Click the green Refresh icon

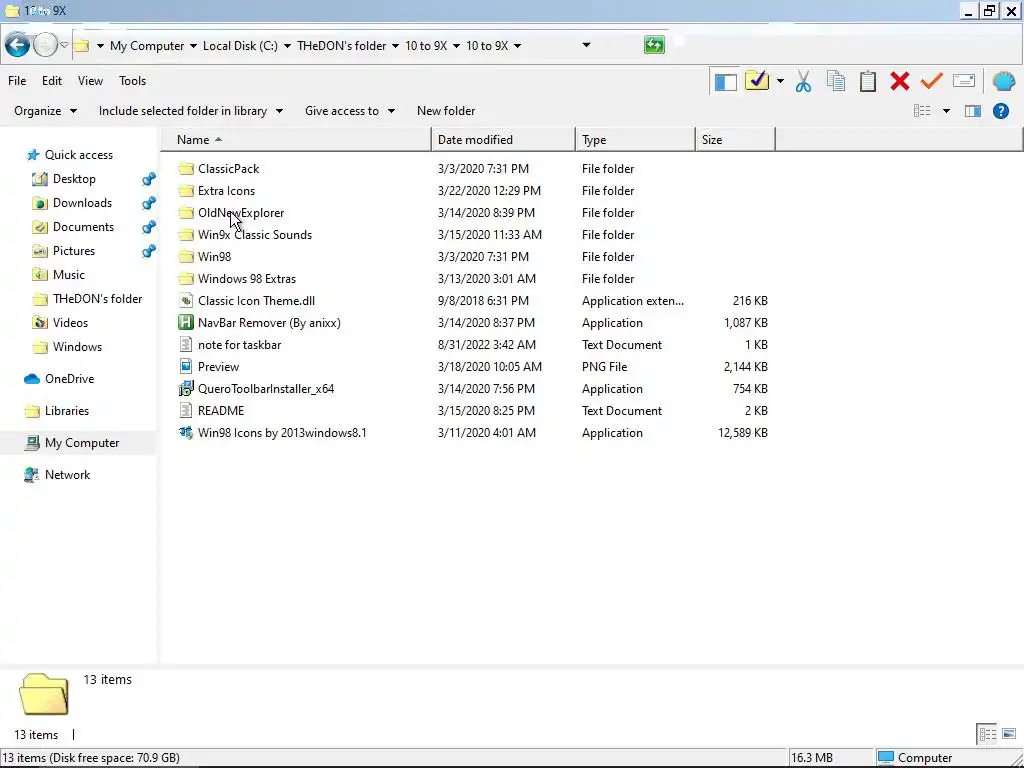(654, 45)
